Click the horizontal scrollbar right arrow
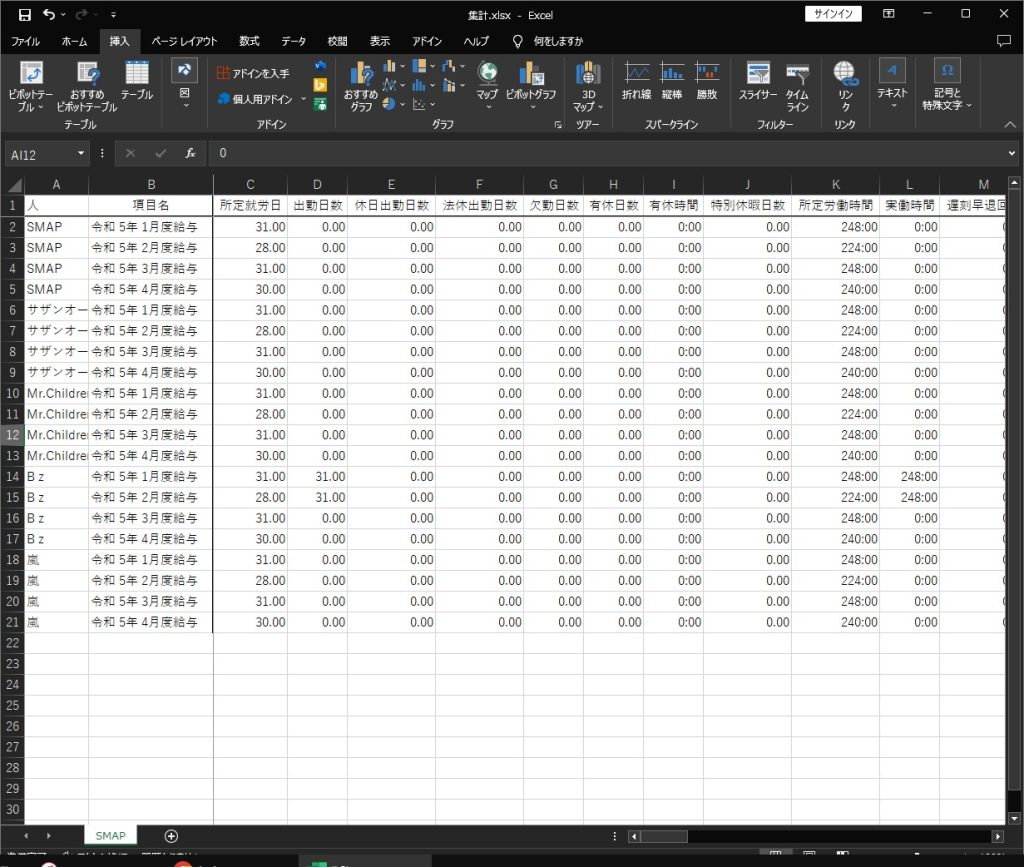This screenshot has height=867, width=1024. [x=997, y=836]
